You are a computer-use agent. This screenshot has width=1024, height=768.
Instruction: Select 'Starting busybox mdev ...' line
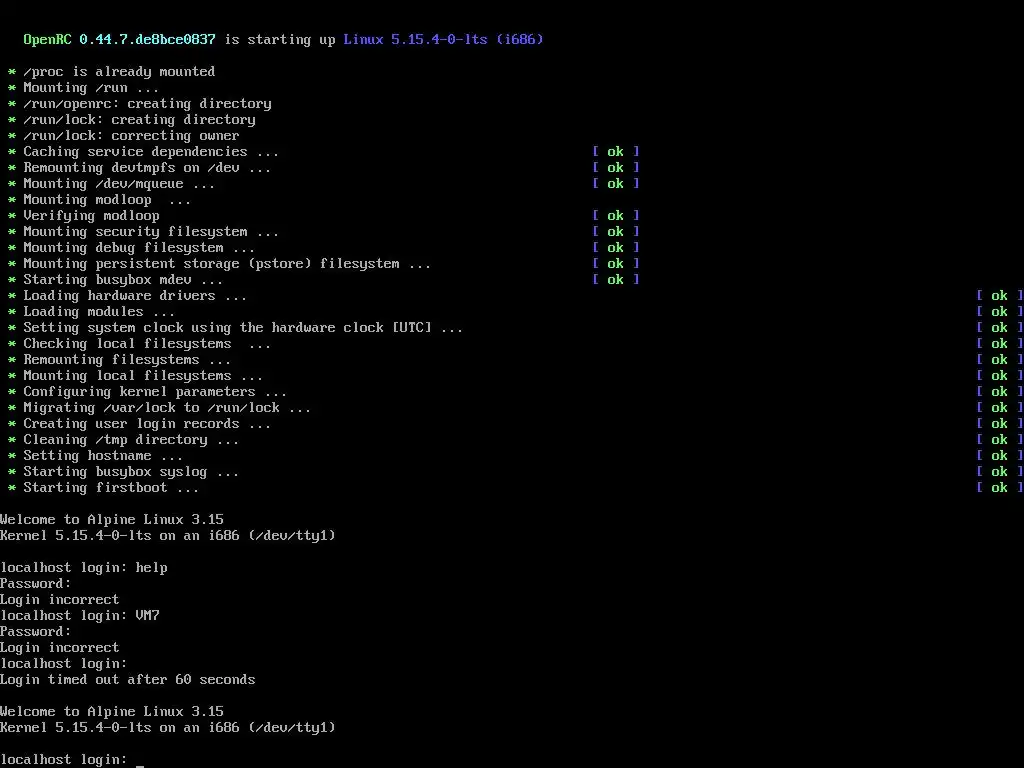pos(123,280)
